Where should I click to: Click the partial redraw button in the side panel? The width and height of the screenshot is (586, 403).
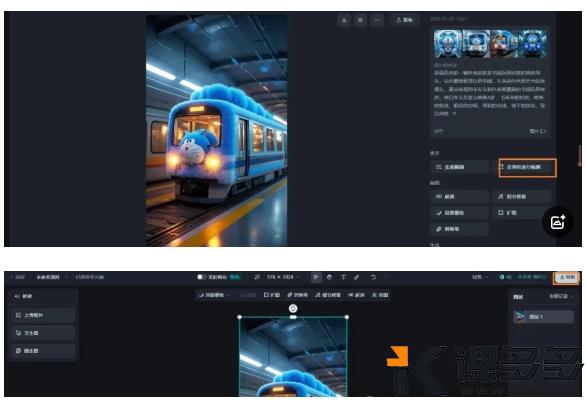[x=460, y=213]
